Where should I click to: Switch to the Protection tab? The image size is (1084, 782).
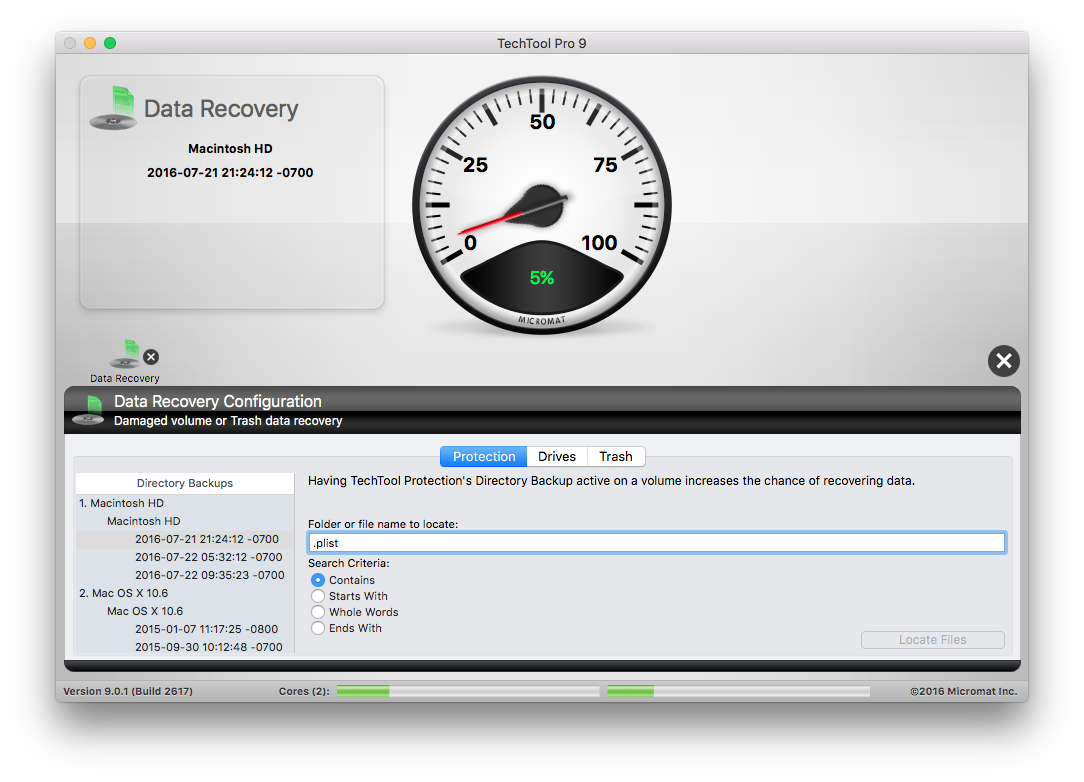click(x=484, y=456)
